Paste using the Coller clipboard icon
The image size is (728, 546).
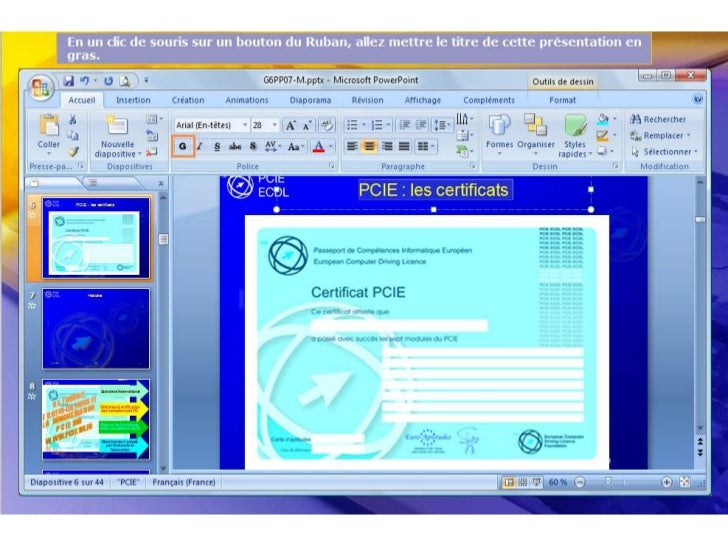(x=49, y=125)
